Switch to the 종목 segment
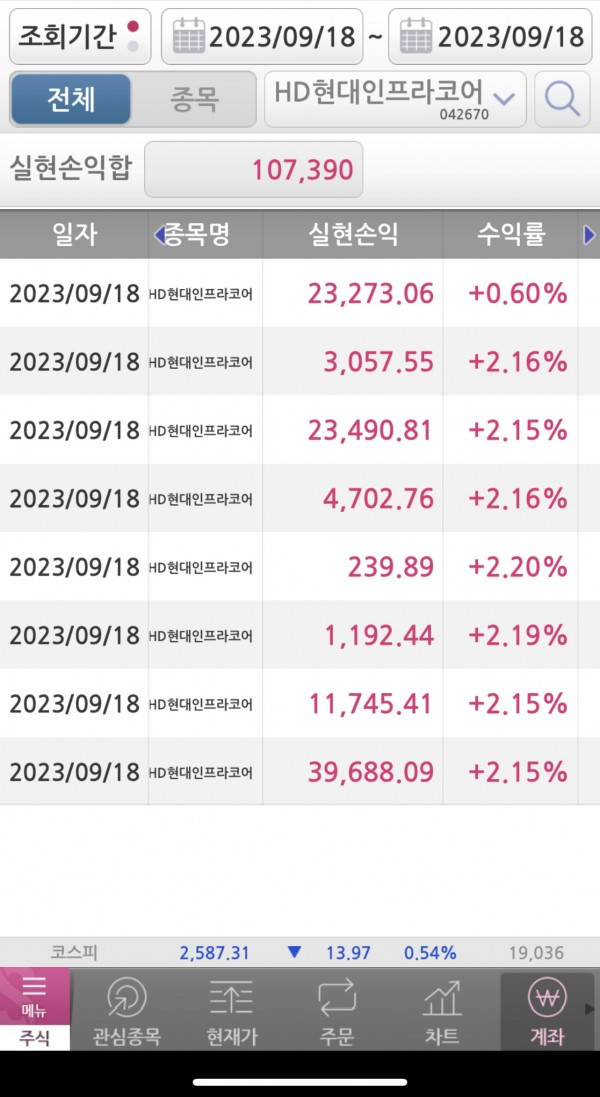Image resolution: width=600 pixels, height=1097 pixels. 193,99
